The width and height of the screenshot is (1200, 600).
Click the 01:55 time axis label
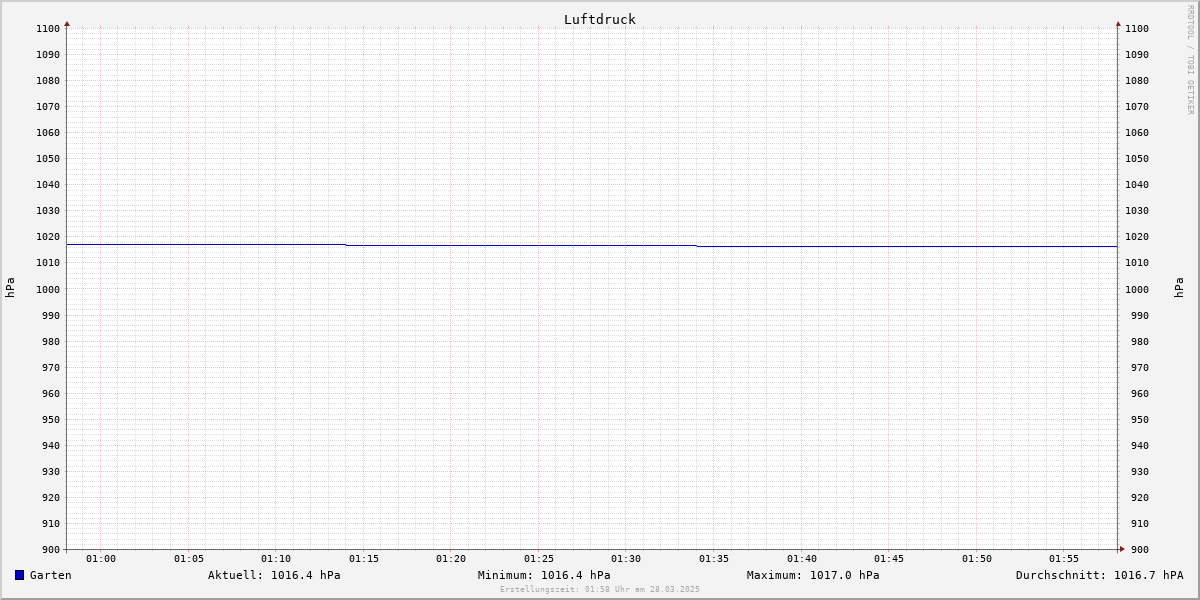coord(1064,559)
